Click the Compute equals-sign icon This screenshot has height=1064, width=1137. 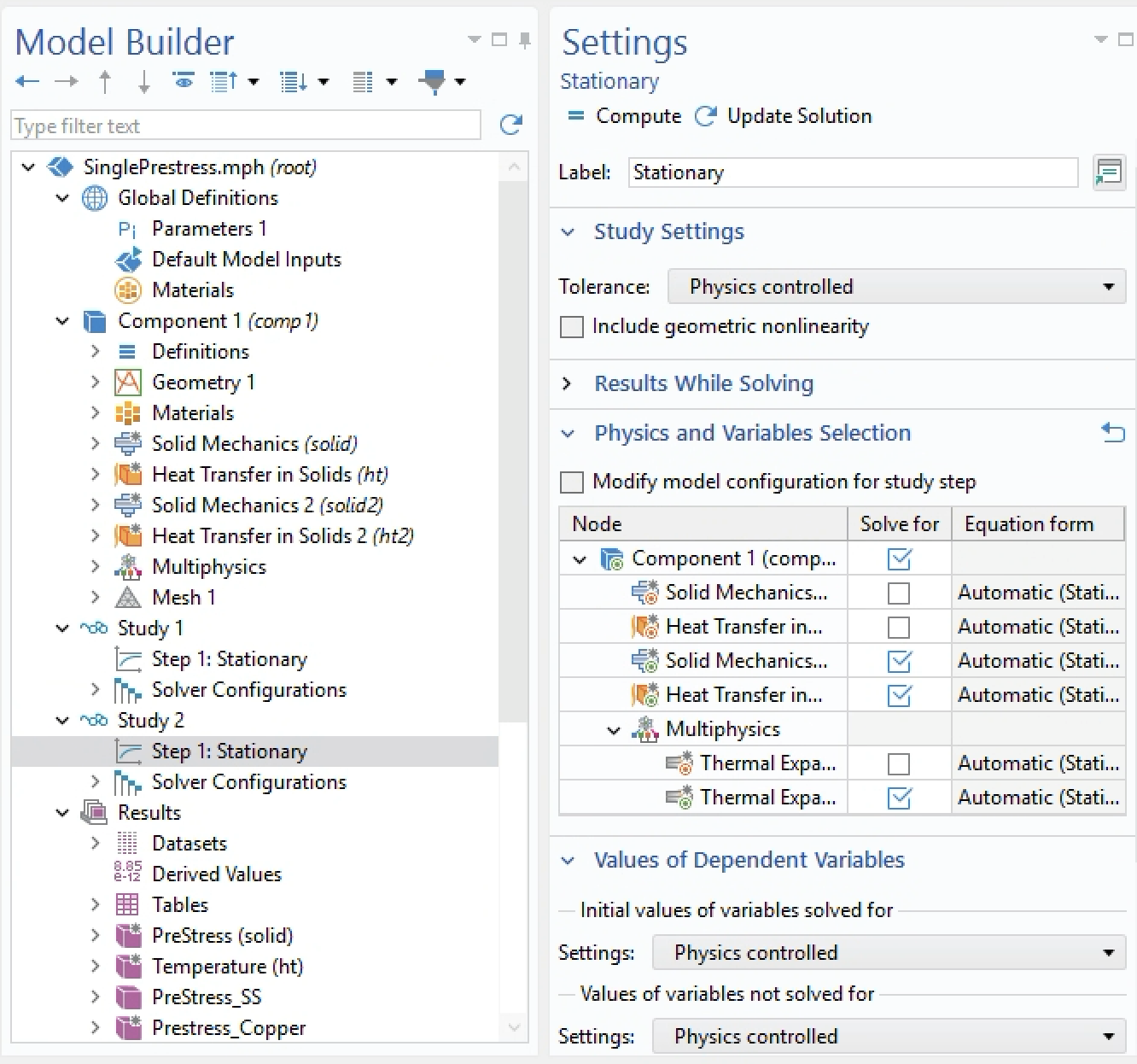(x=576, y=115)
